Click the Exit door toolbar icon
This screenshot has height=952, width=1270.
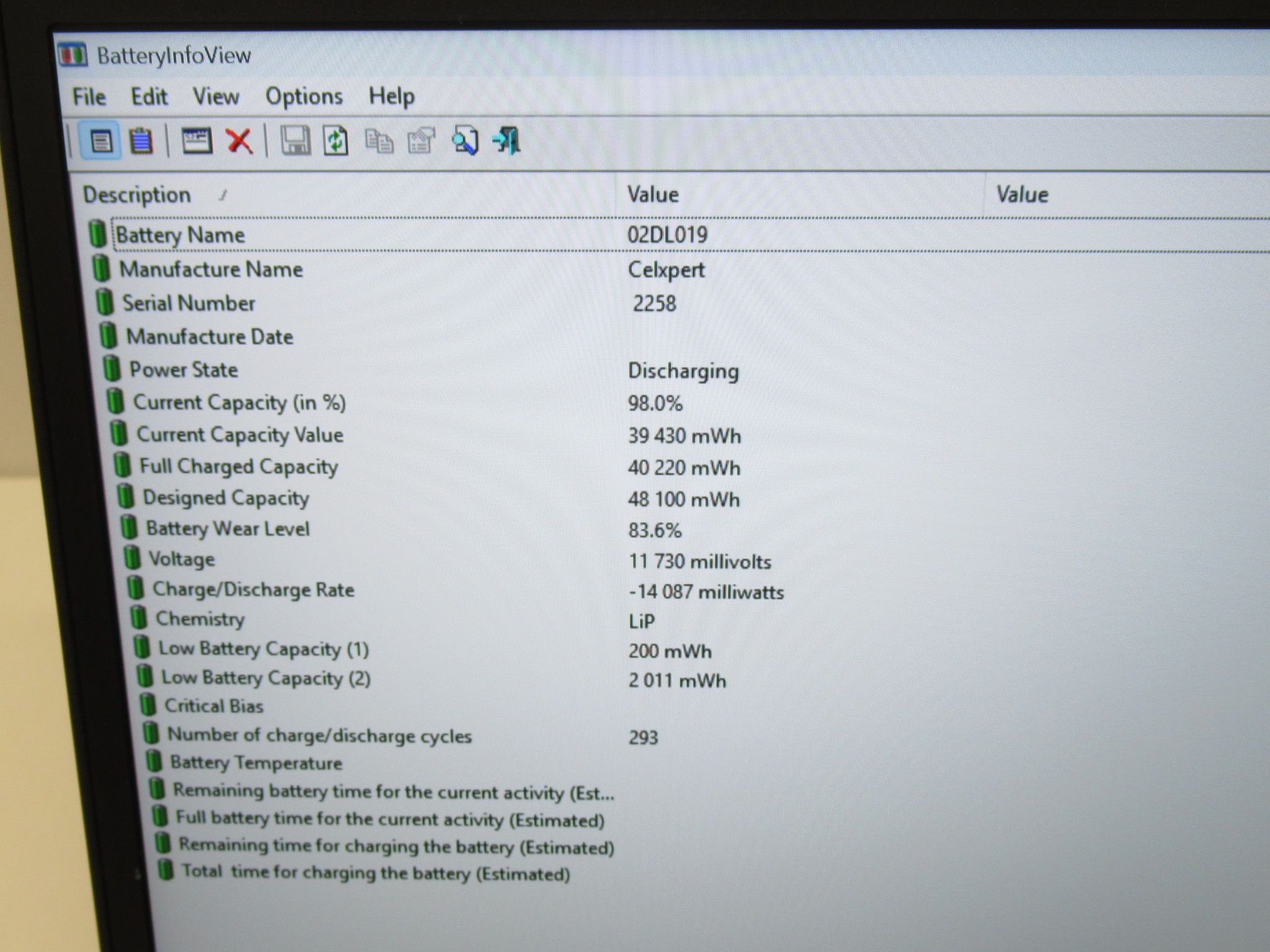tap(507, 140)
